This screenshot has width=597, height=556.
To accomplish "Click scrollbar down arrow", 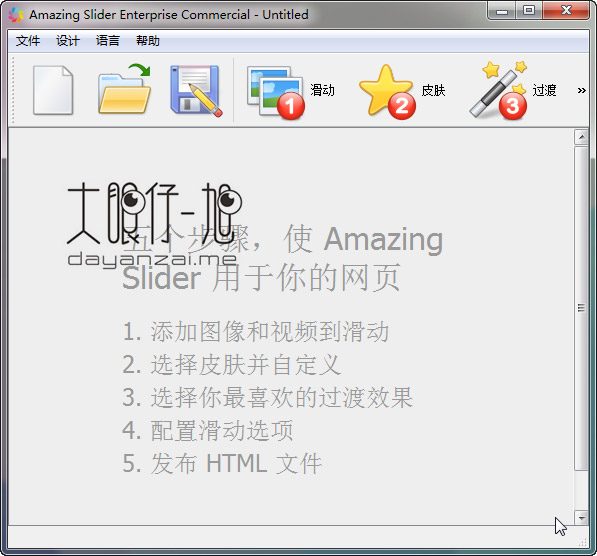I will (x=581, y=518).
